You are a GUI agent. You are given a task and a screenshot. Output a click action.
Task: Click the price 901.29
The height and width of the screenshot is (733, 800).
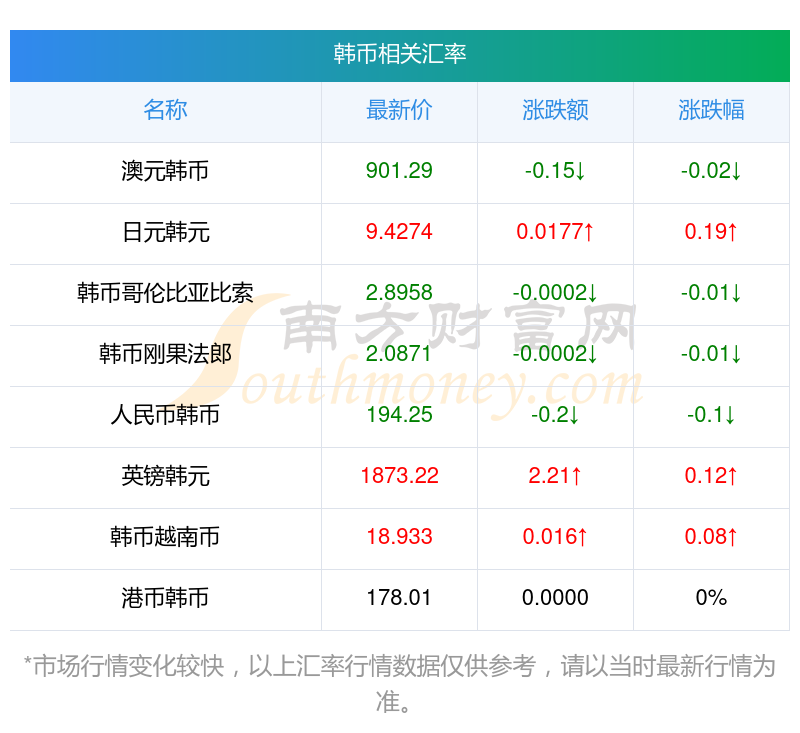(x=399, y=171)
